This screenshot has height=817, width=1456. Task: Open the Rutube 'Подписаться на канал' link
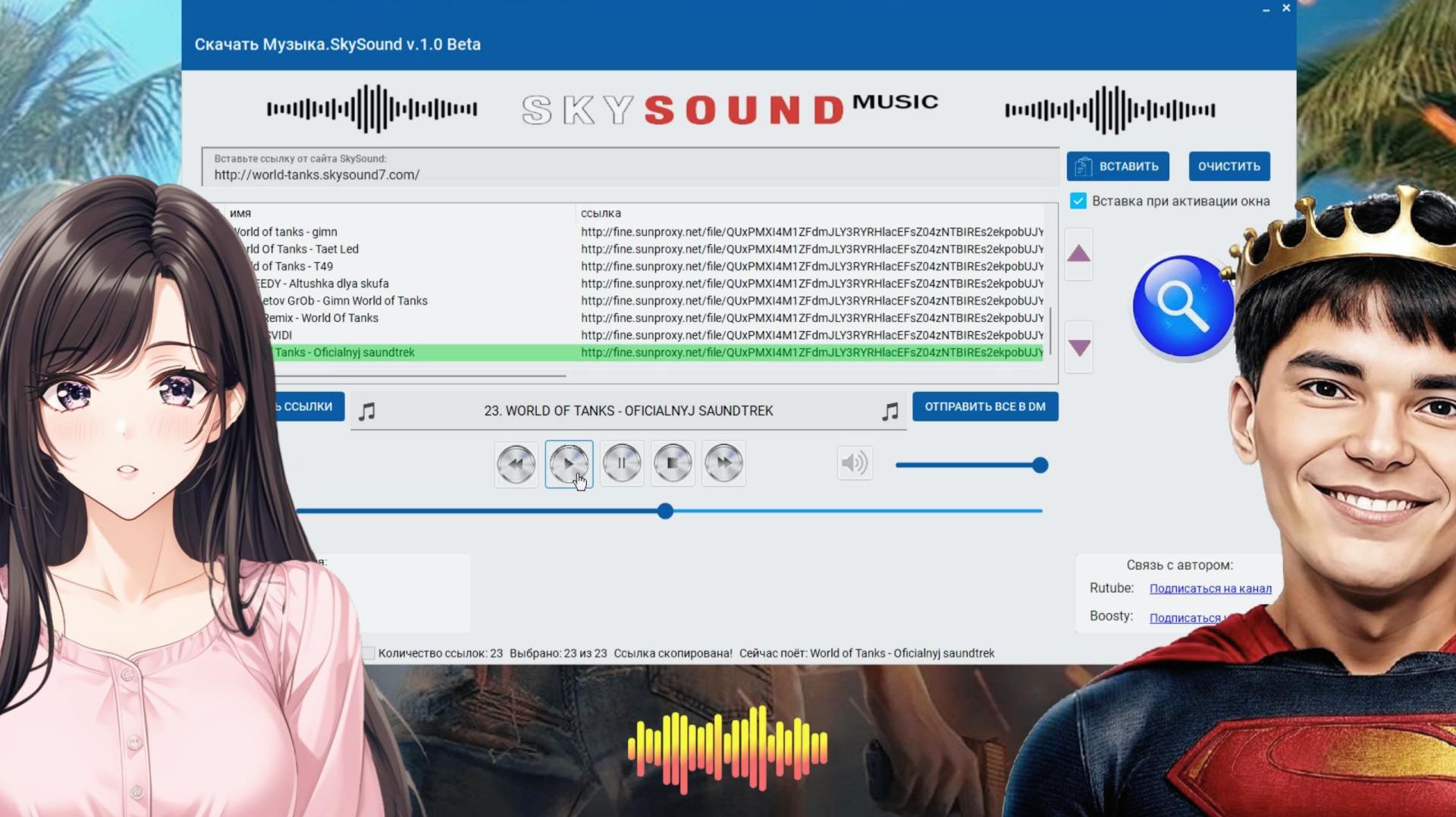[1211, 588]
